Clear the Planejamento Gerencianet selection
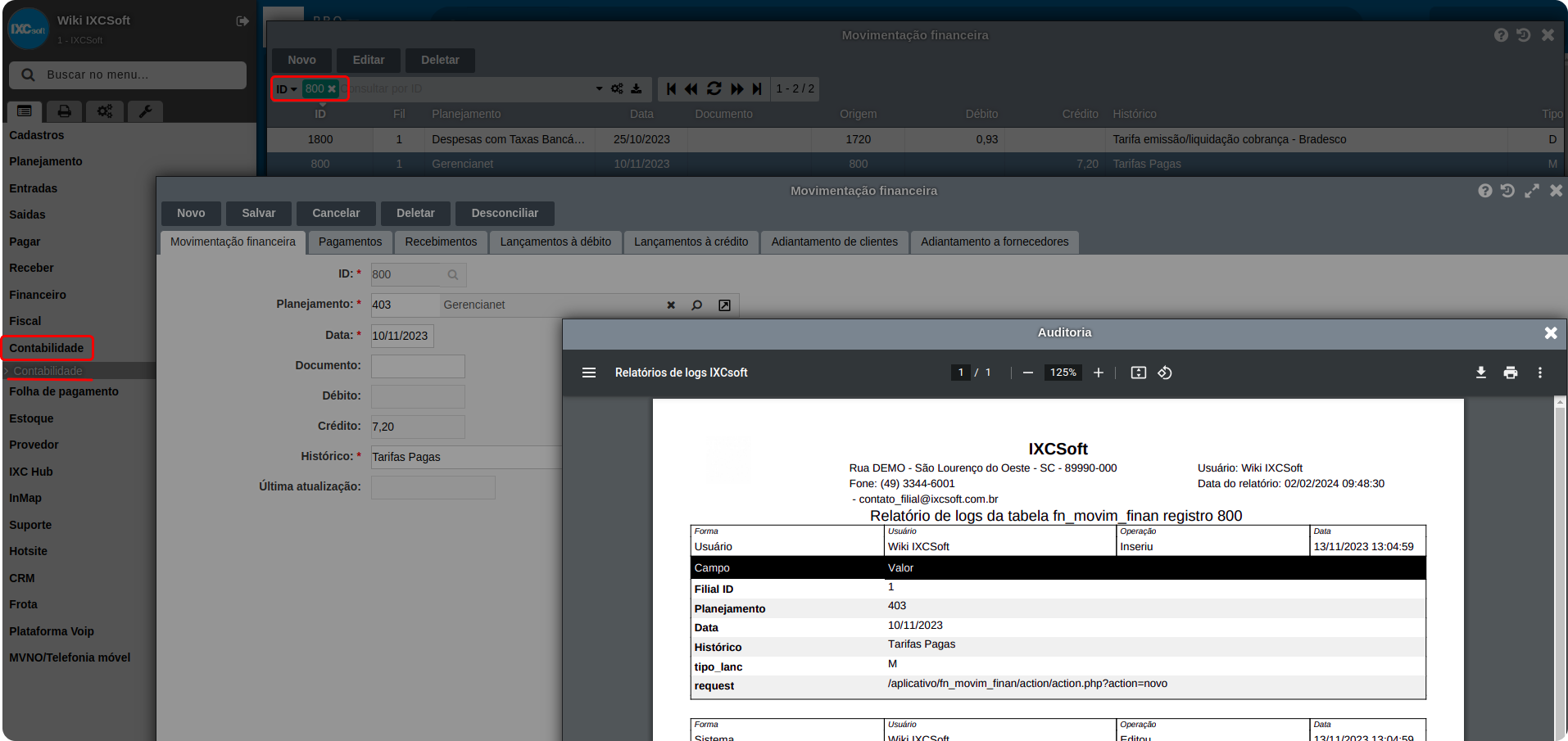The width and height of the screenshot is (1568, 741). (671, 305)
